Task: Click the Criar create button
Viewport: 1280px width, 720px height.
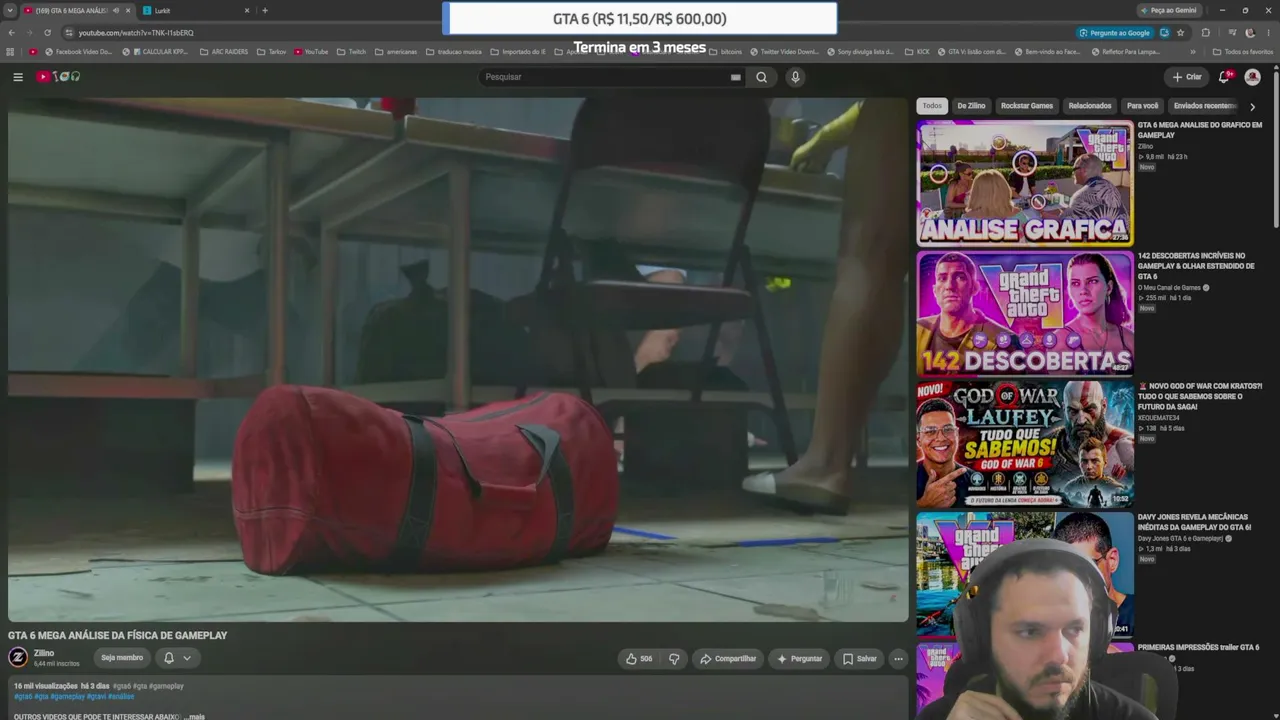Action: (1187, 77)
